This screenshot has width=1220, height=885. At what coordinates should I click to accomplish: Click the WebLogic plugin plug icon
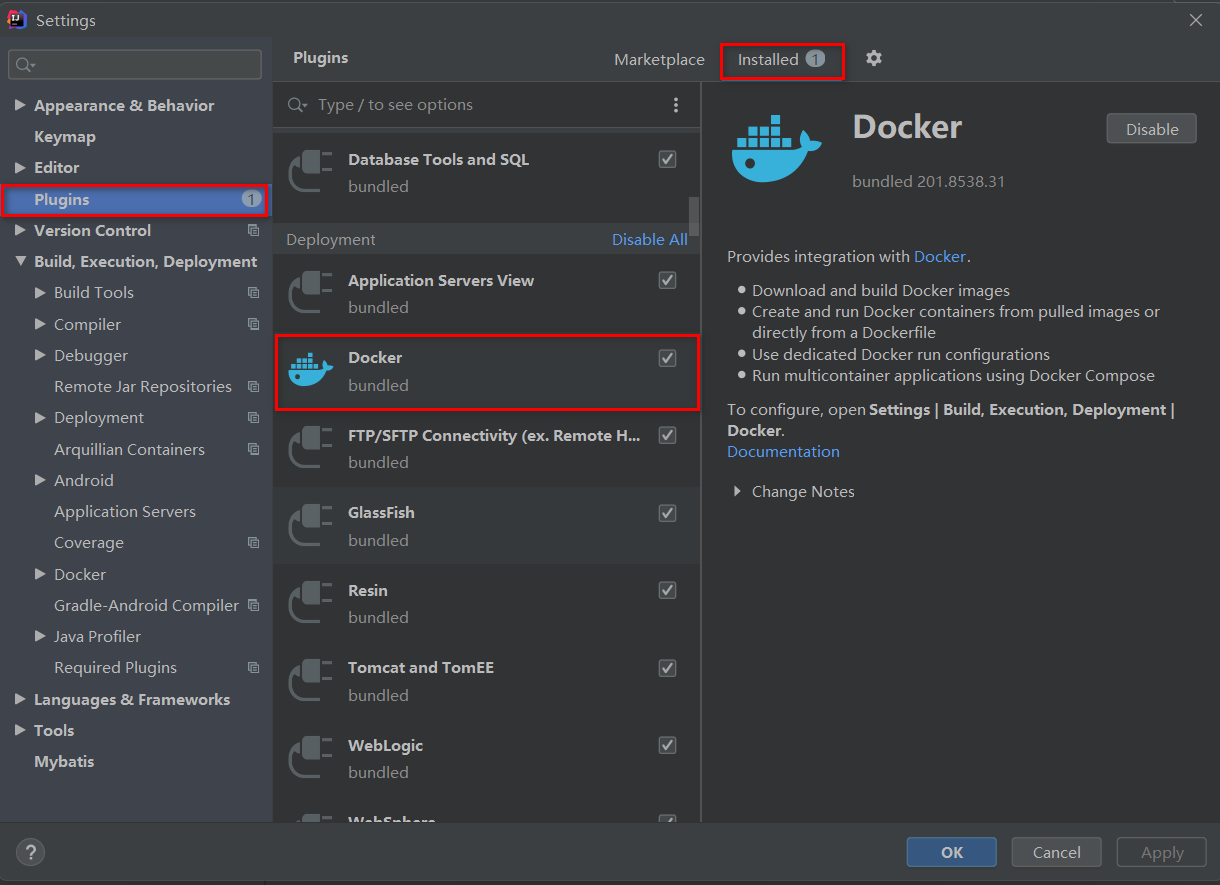tap(310, 758)
